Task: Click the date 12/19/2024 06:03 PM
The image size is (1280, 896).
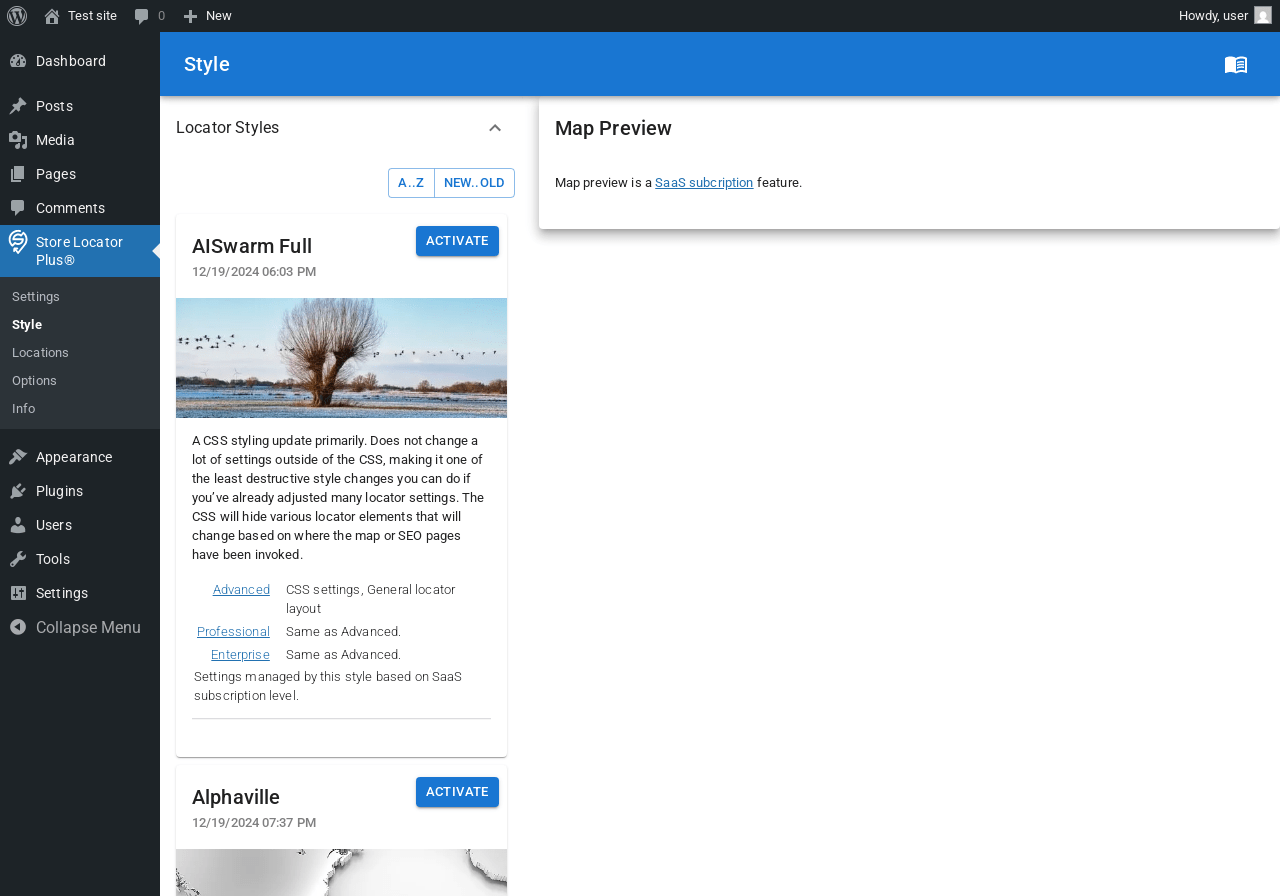Action: pos(254,272)
